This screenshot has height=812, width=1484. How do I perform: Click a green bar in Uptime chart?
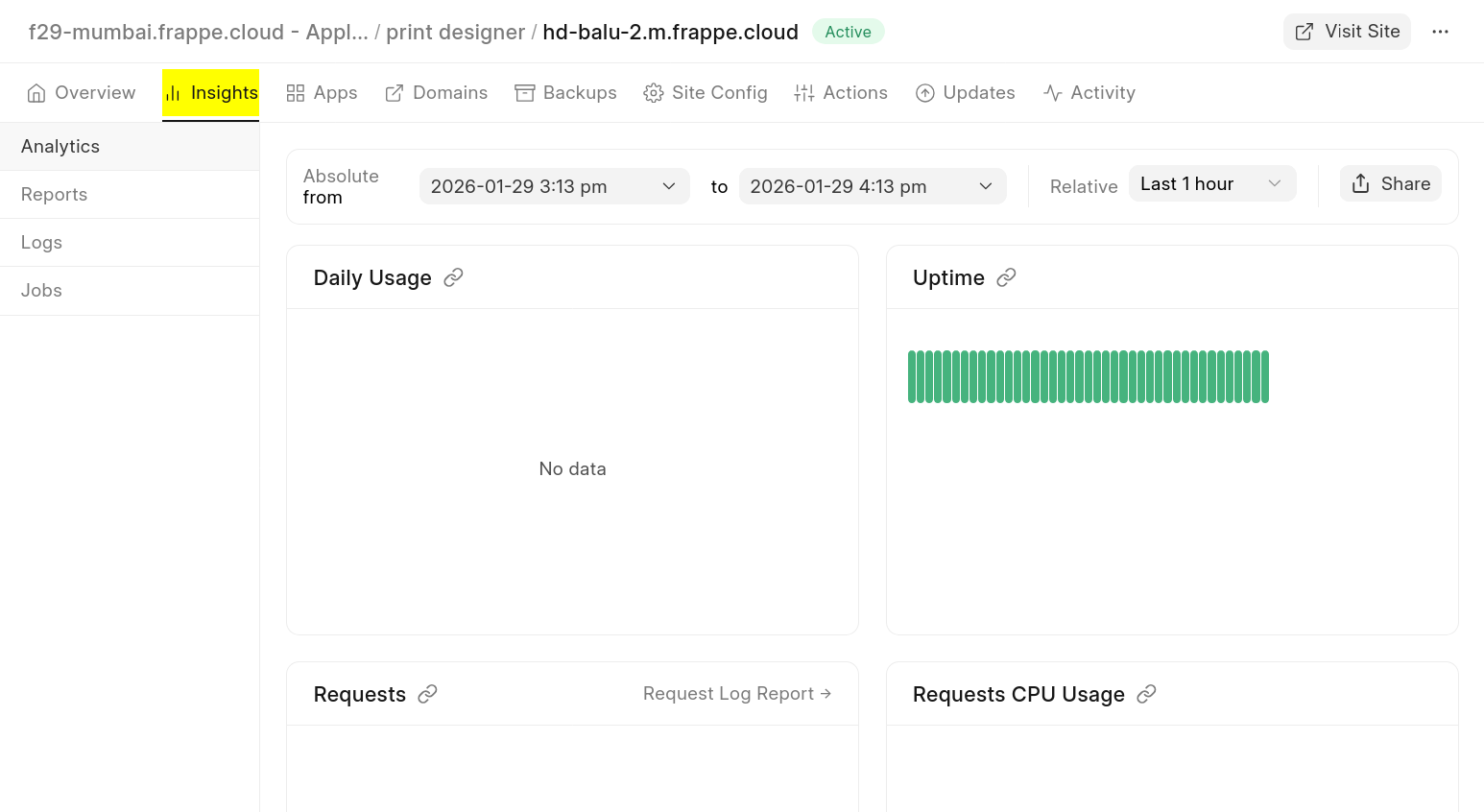coord(1088,377)
